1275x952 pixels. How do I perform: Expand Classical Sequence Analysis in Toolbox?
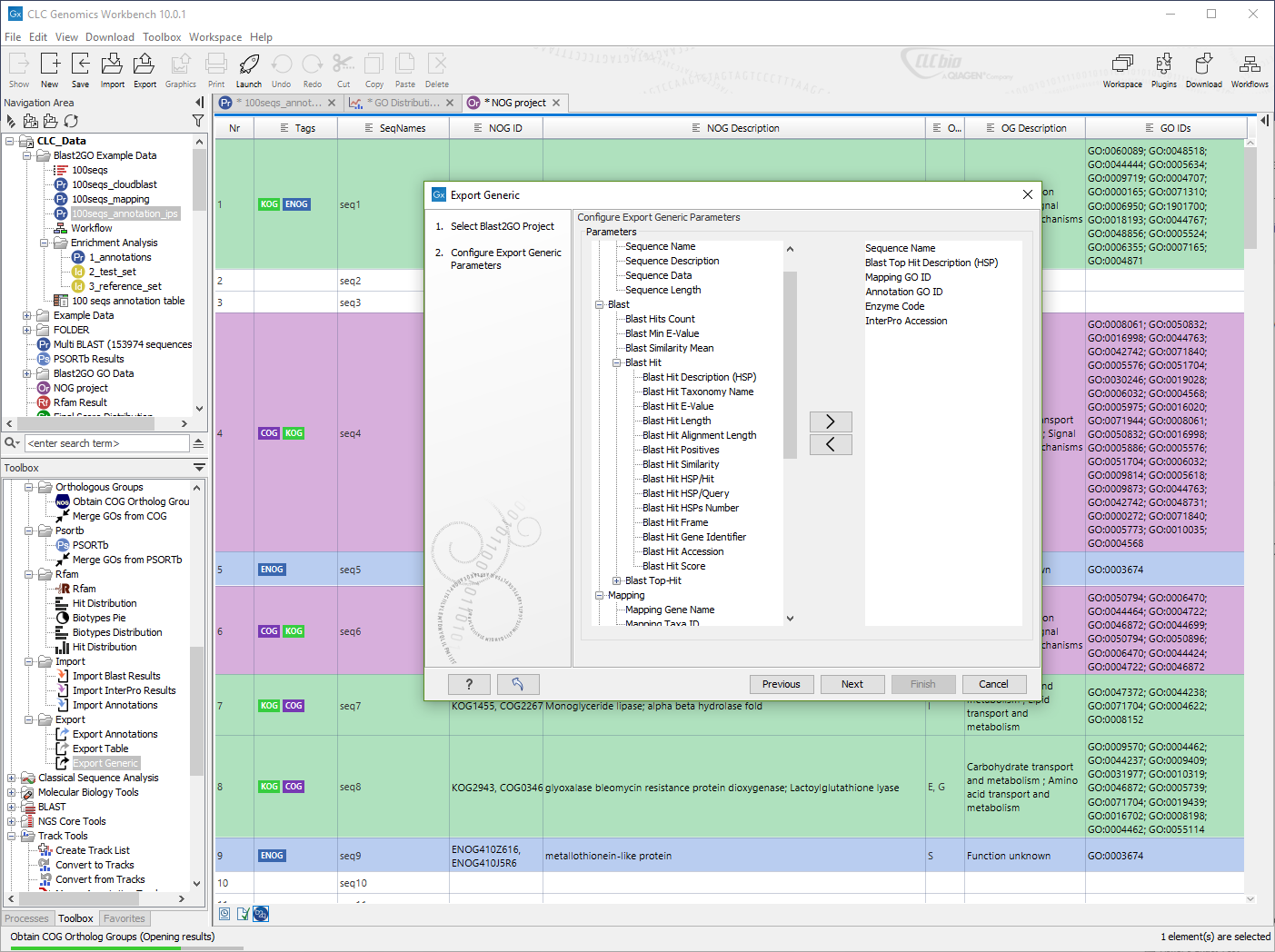coord(12,778)
